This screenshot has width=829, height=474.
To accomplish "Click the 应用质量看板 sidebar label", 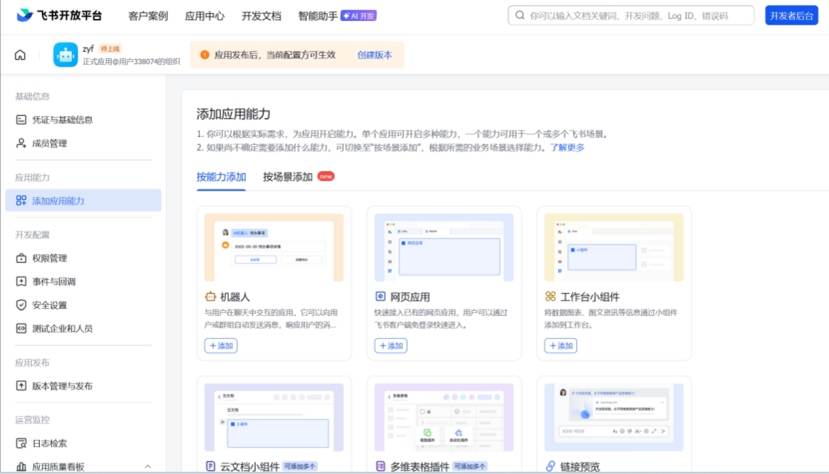I will click(x=58, y=467).
